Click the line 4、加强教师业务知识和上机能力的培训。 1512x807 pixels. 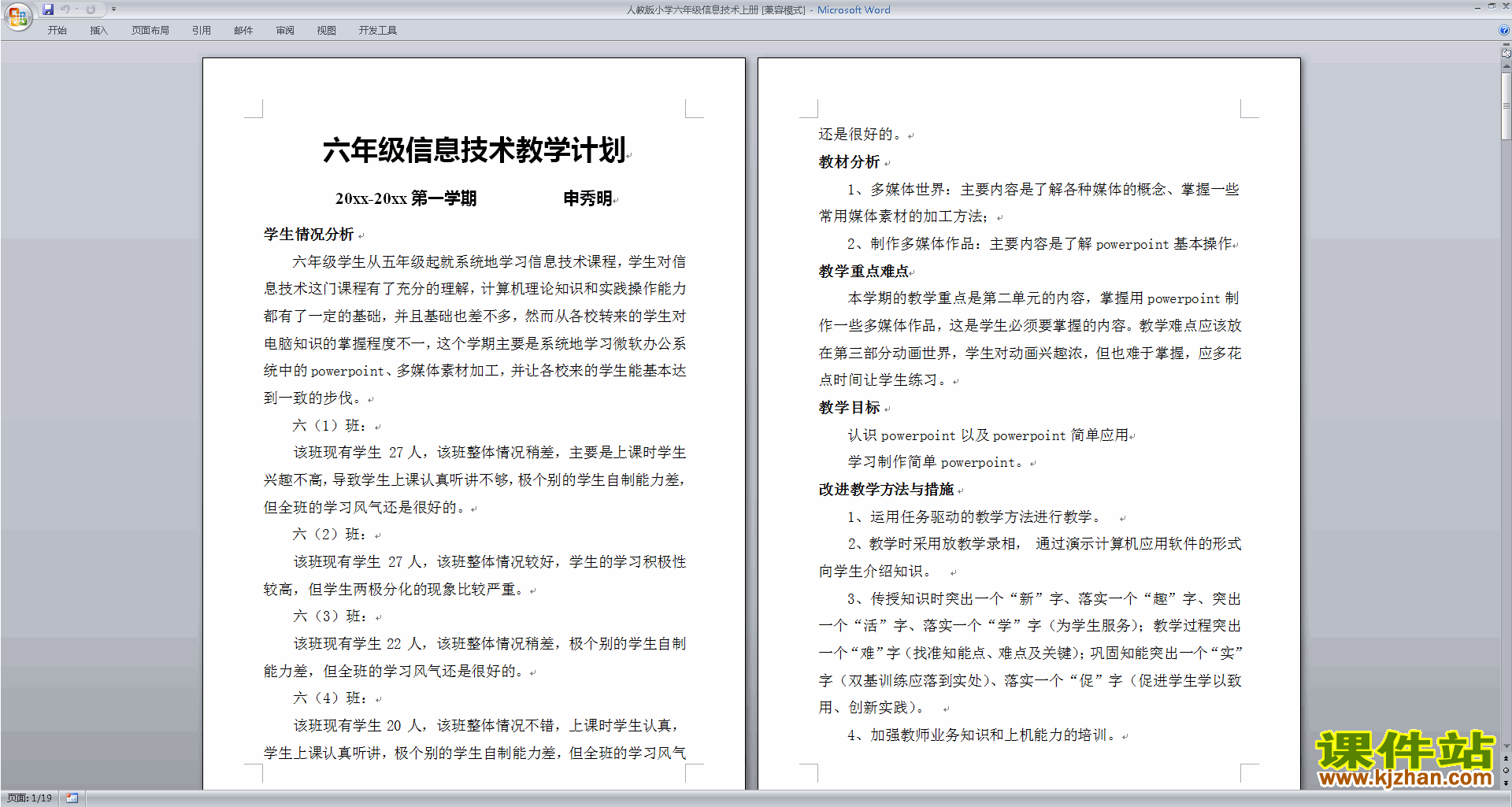click(984, 735)
